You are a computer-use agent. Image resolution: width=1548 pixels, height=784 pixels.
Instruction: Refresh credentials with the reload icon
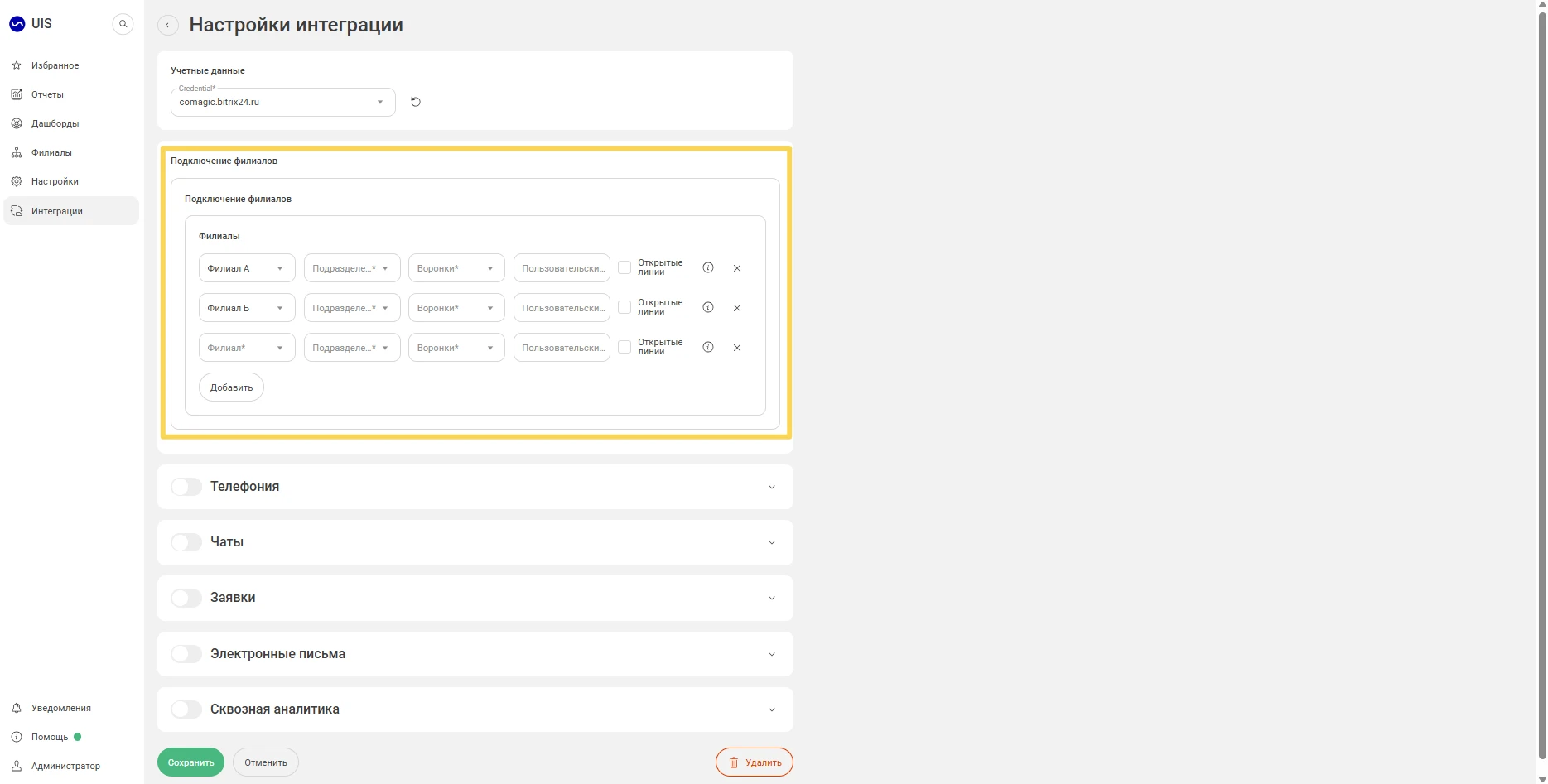(416, 102)
